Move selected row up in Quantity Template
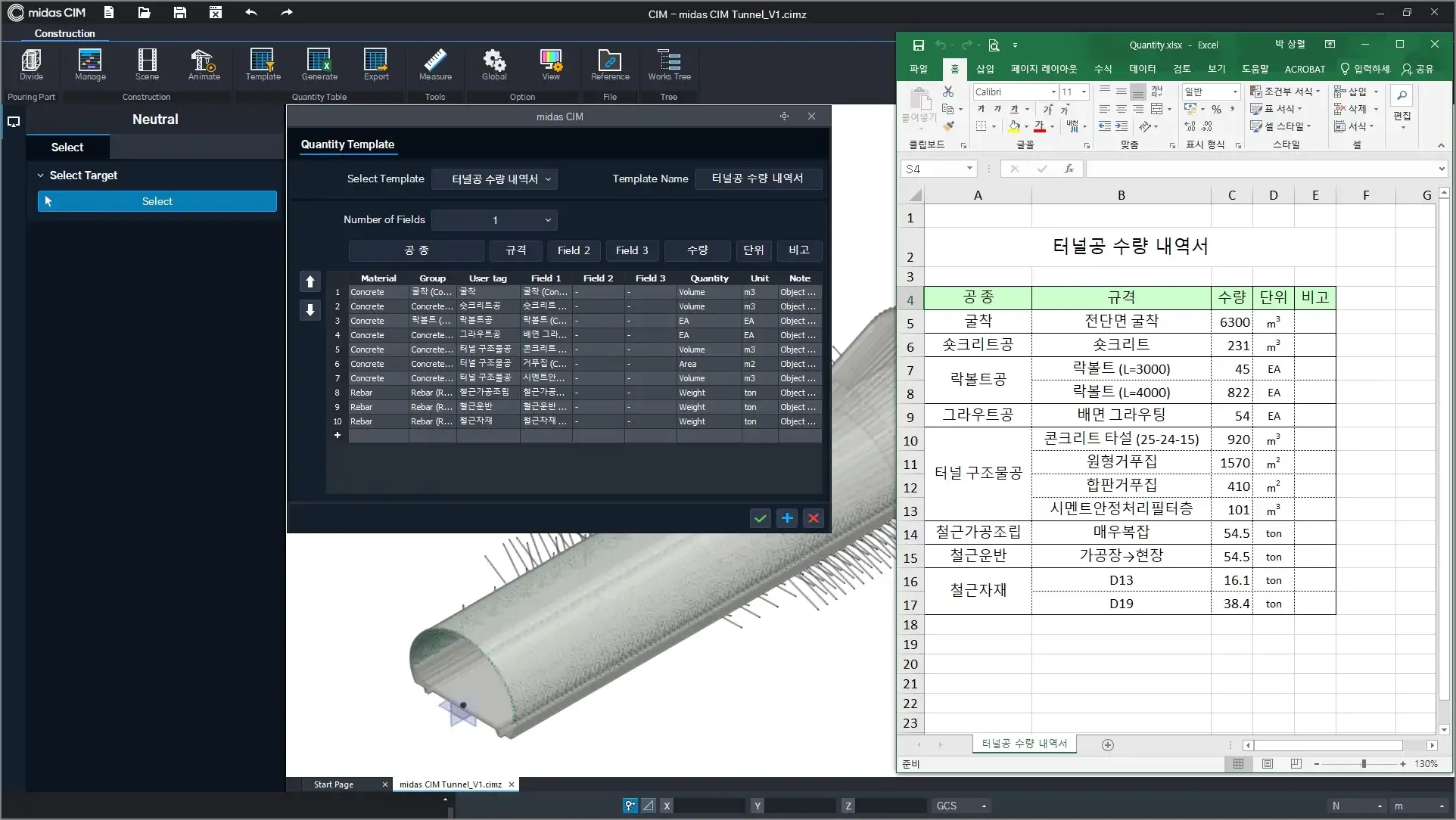This screenshot has width=1456, height=820. (310, 281)
